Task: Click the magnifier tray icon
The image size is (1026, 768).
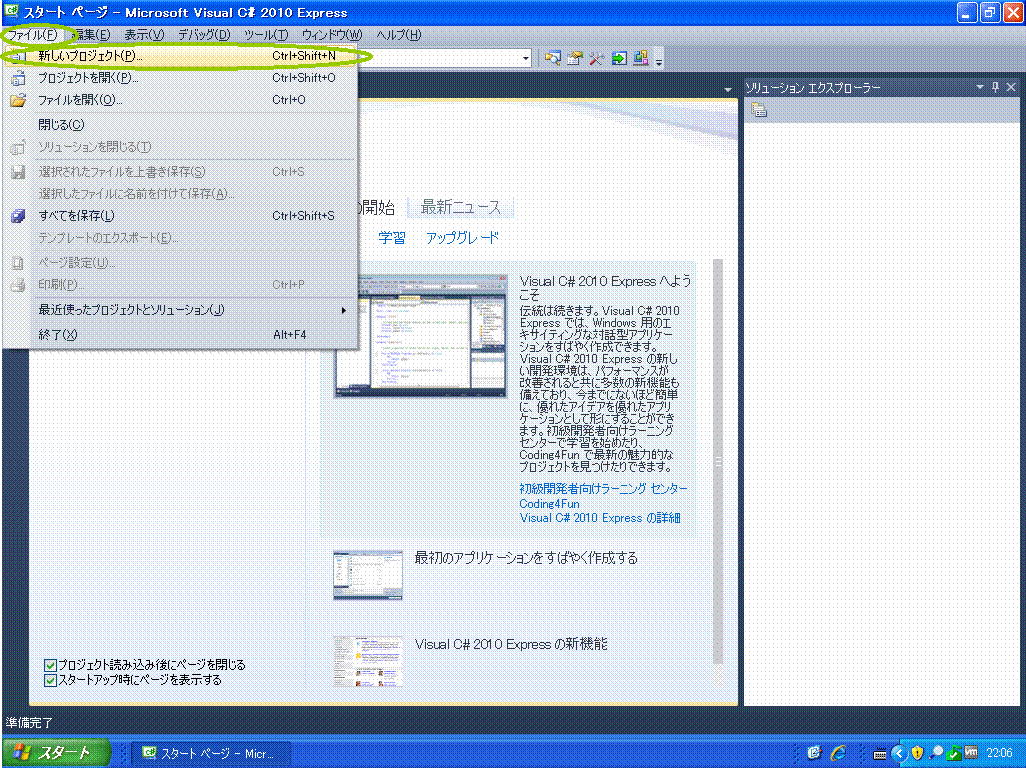Action: [936, 754]
